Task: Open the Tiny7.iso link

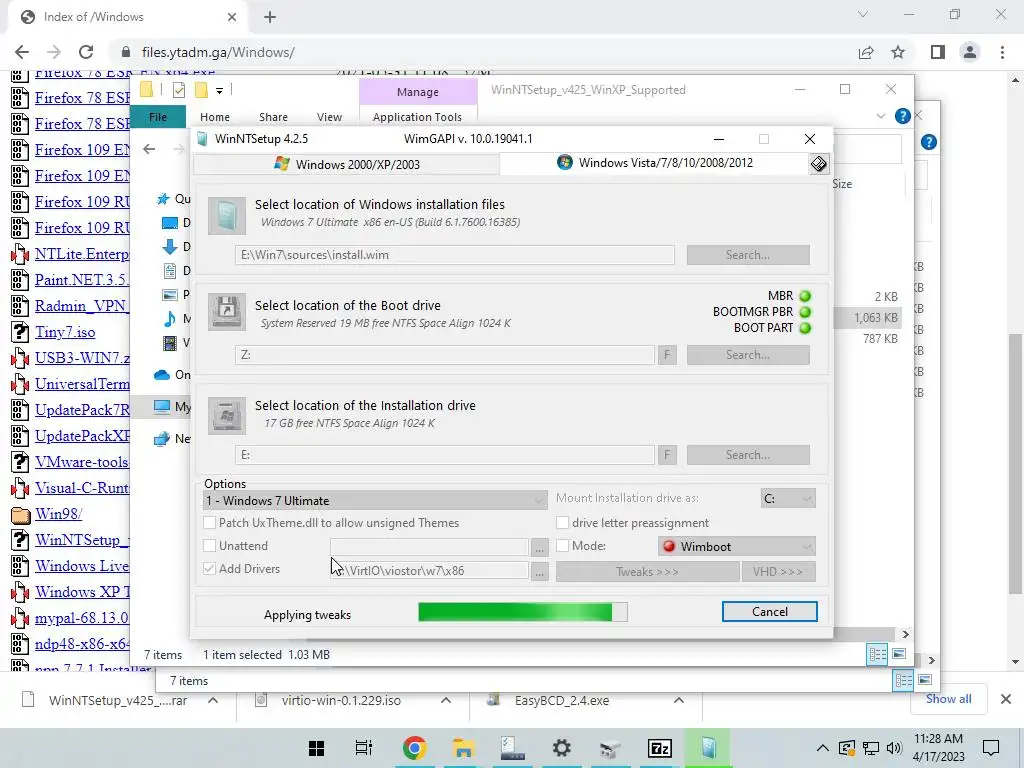Action: coord(65,332)
